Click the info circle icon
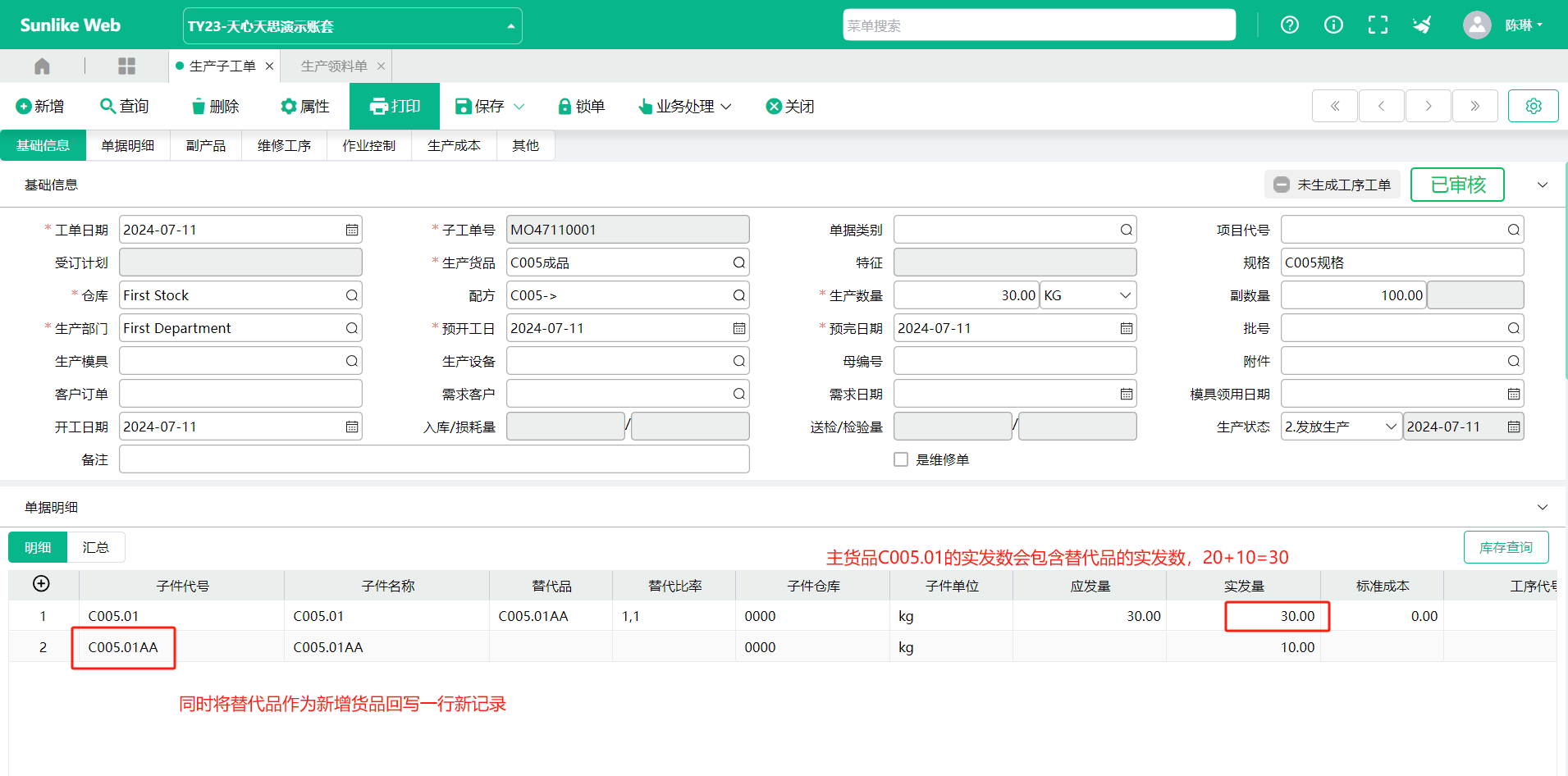 (x=1333, y=25)
